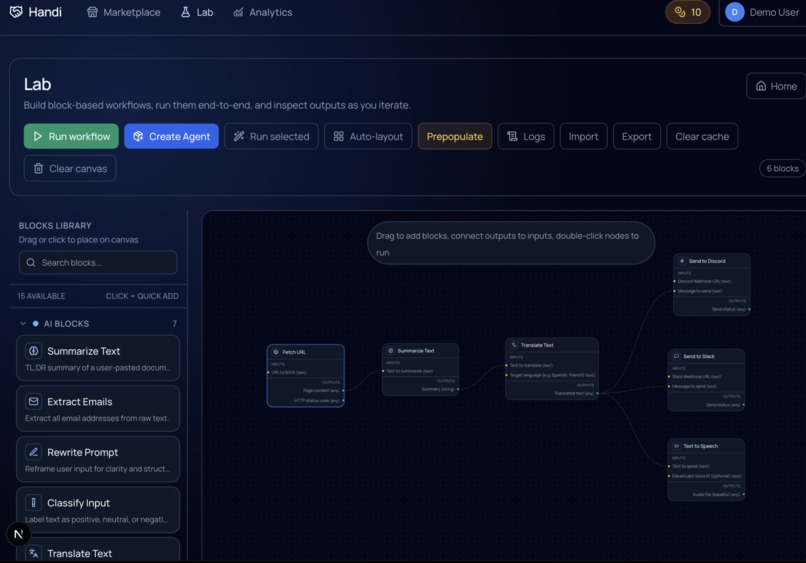Screen dimensions: 806x563
Task: Run the whole workflow
Action: coord(71,136)
